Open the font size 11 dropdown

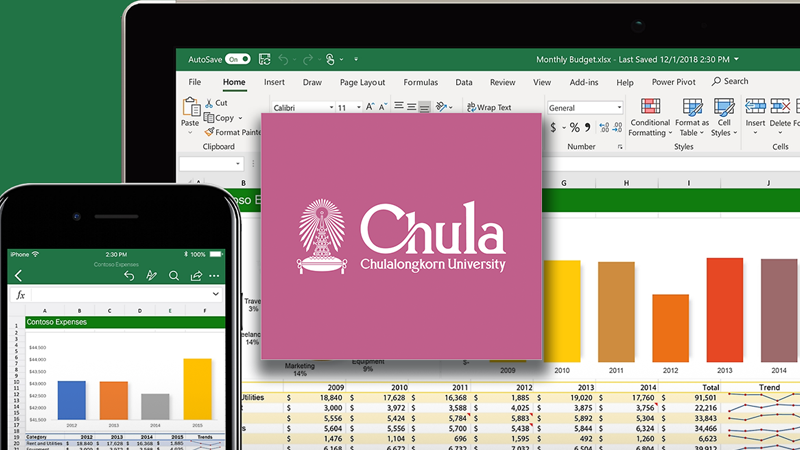(x=359, y=108)
